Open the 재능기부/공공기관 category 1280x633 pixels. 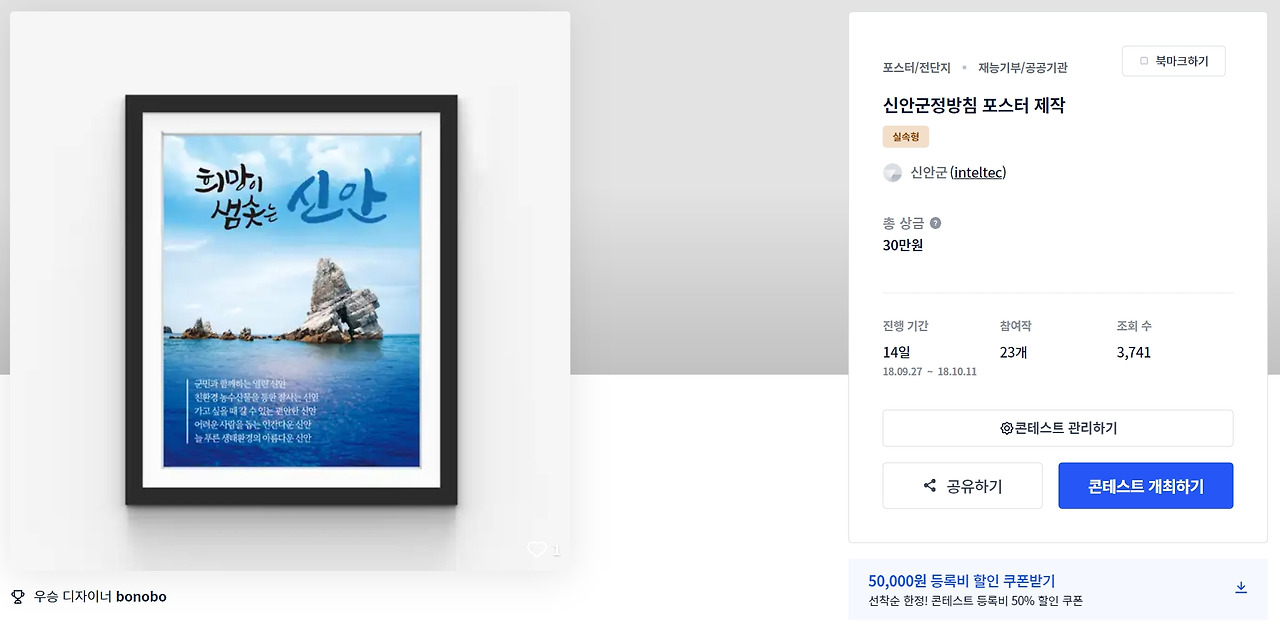[x=1023, y=68]
